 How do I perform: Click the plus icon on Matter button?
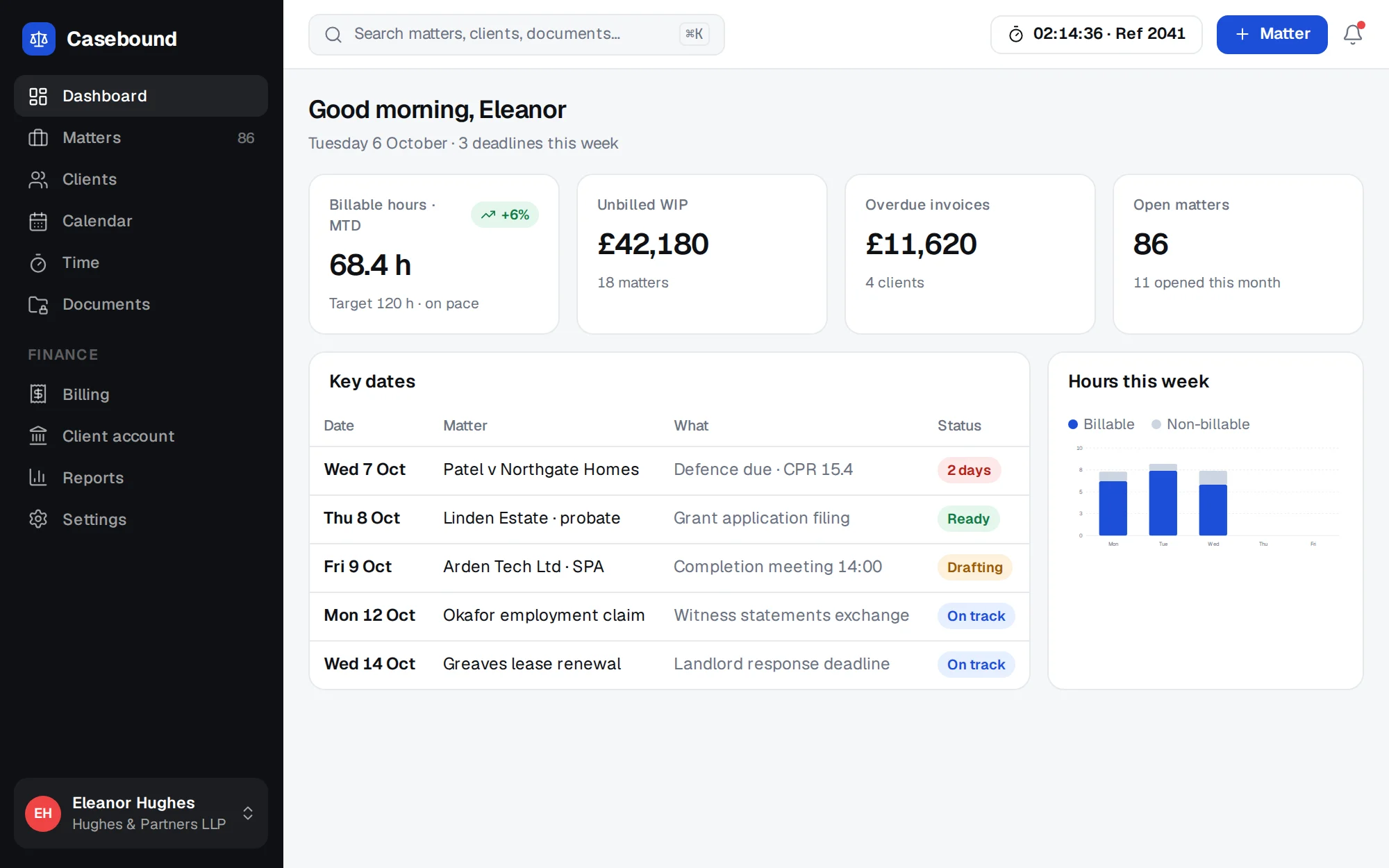pyautogui.click(x=1242, y=34)
